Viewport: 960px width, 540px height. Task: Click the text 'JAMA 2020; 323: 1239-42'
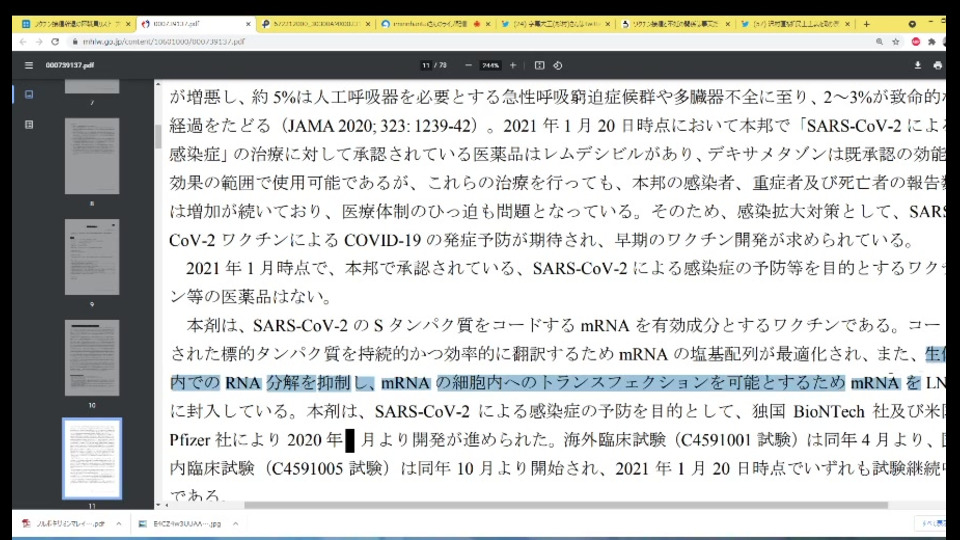[x=380, y=126]
